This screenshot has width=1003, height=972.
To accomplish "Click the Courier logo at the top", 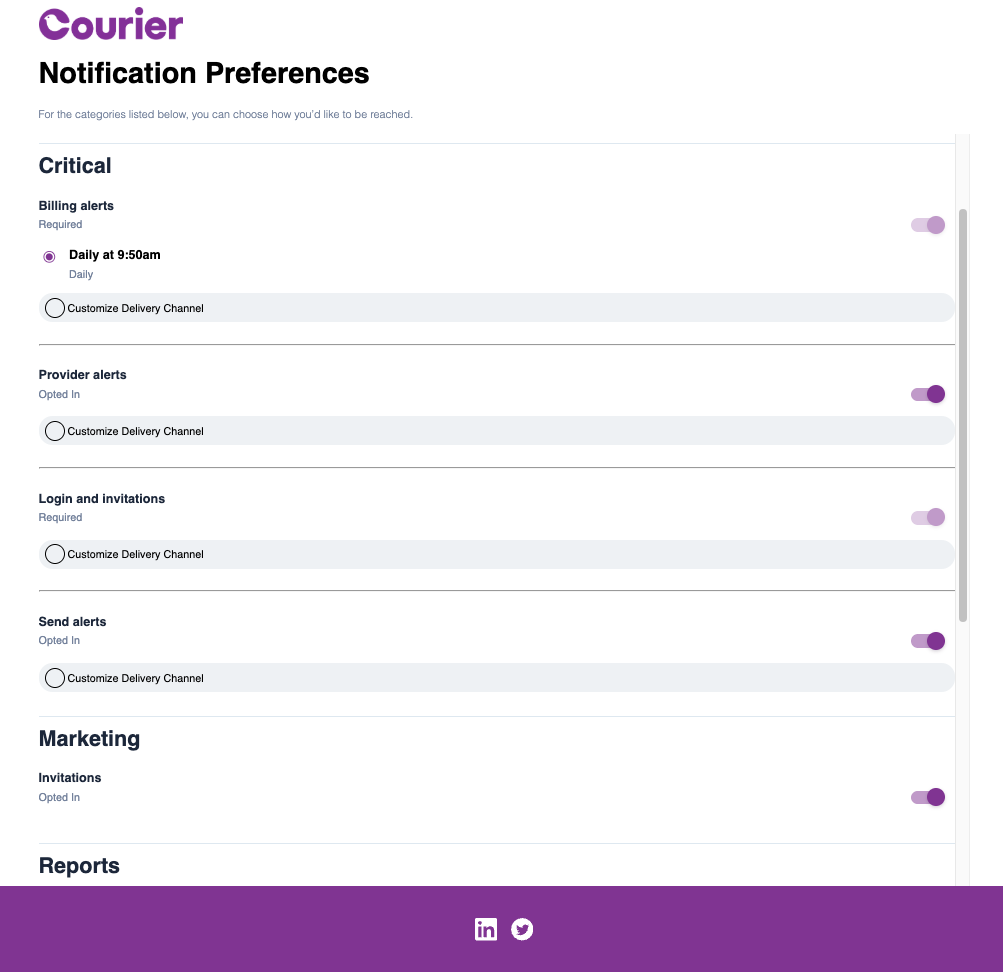I will [110, 24].
